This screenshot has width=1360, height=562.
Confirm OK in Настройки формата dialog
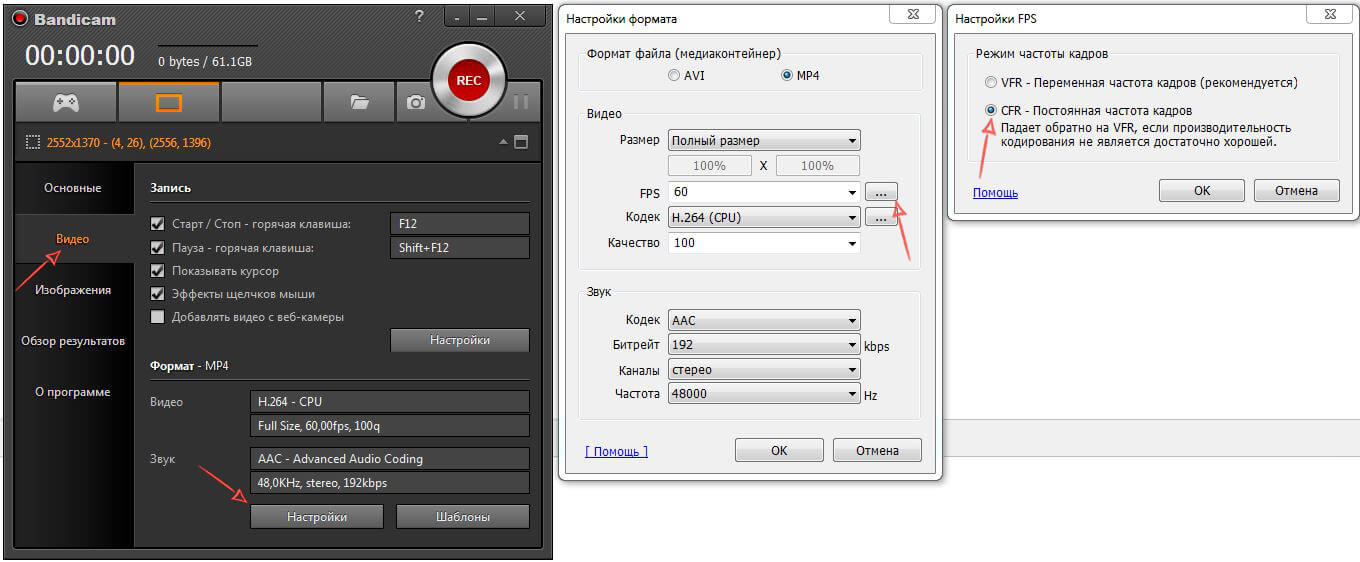pos(779,450)
